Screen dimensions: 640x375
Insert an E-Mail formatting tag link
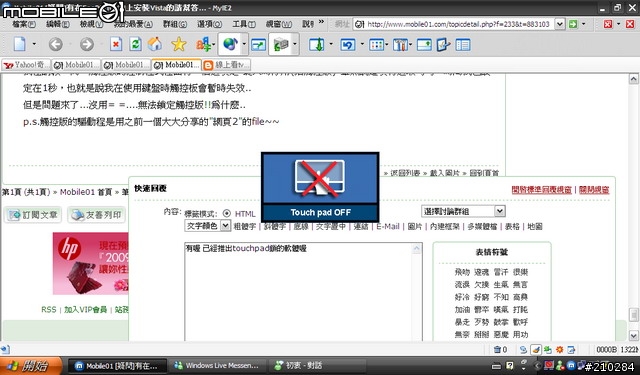point(387,226)
